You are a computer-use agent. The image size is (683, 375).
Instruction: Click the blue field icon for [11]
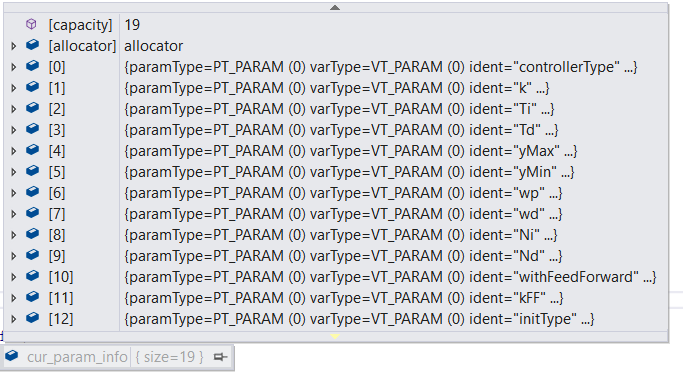32,296
